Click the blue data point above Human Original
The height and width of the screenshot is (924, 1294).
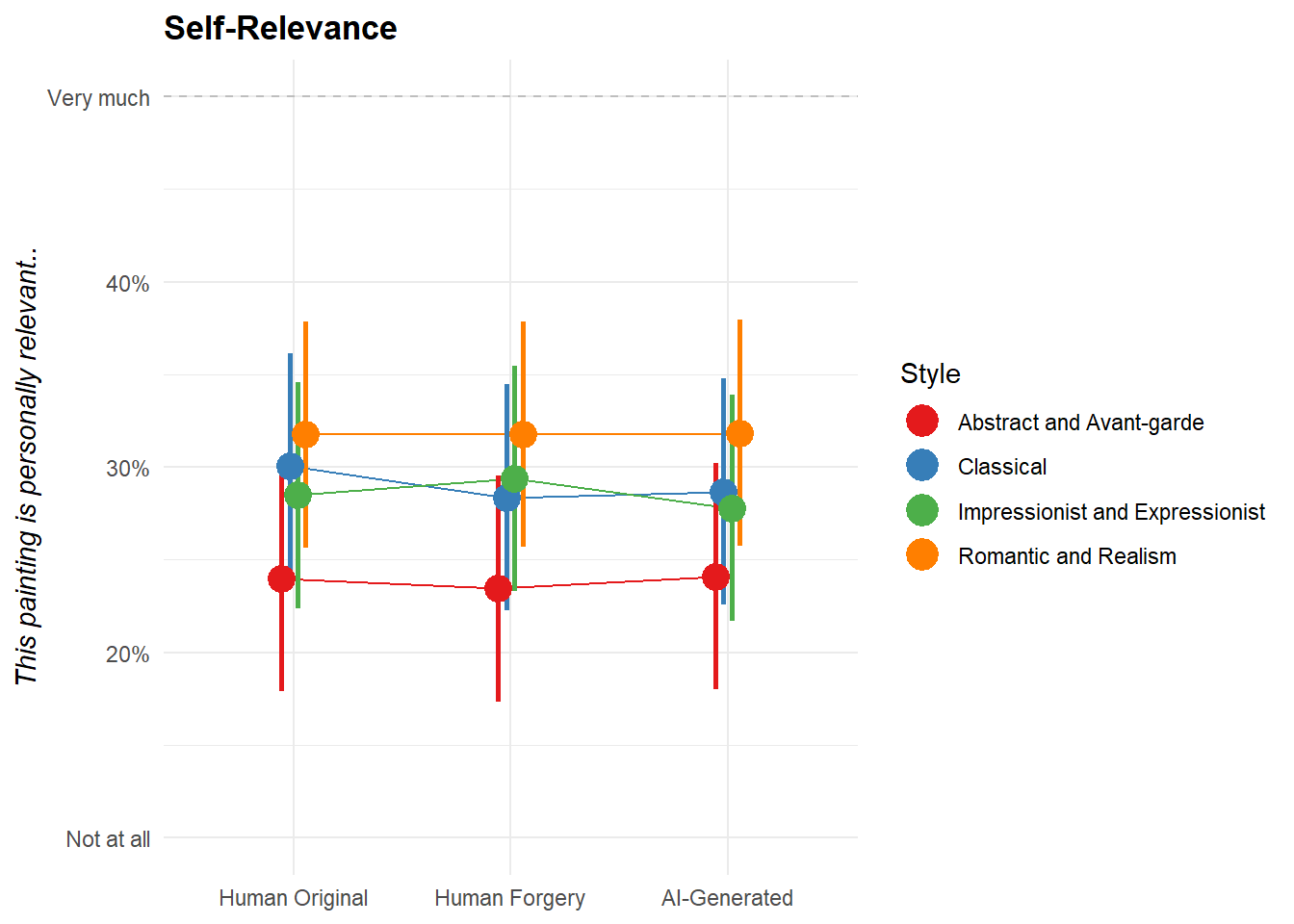pos(290,467)
